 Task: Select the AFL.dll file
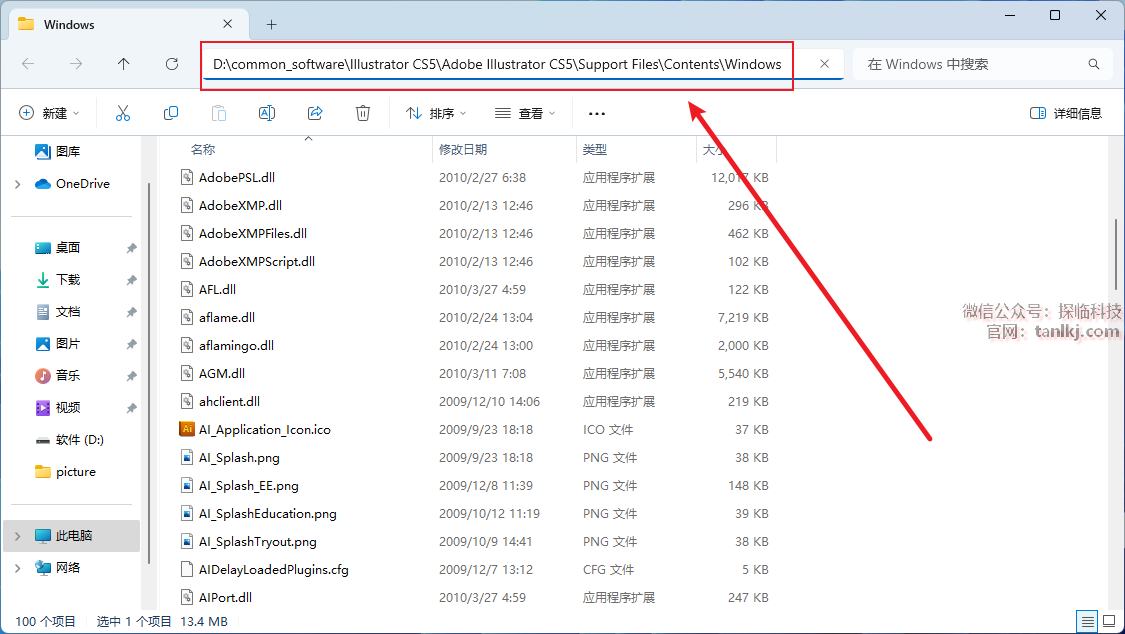coord(217,289)
